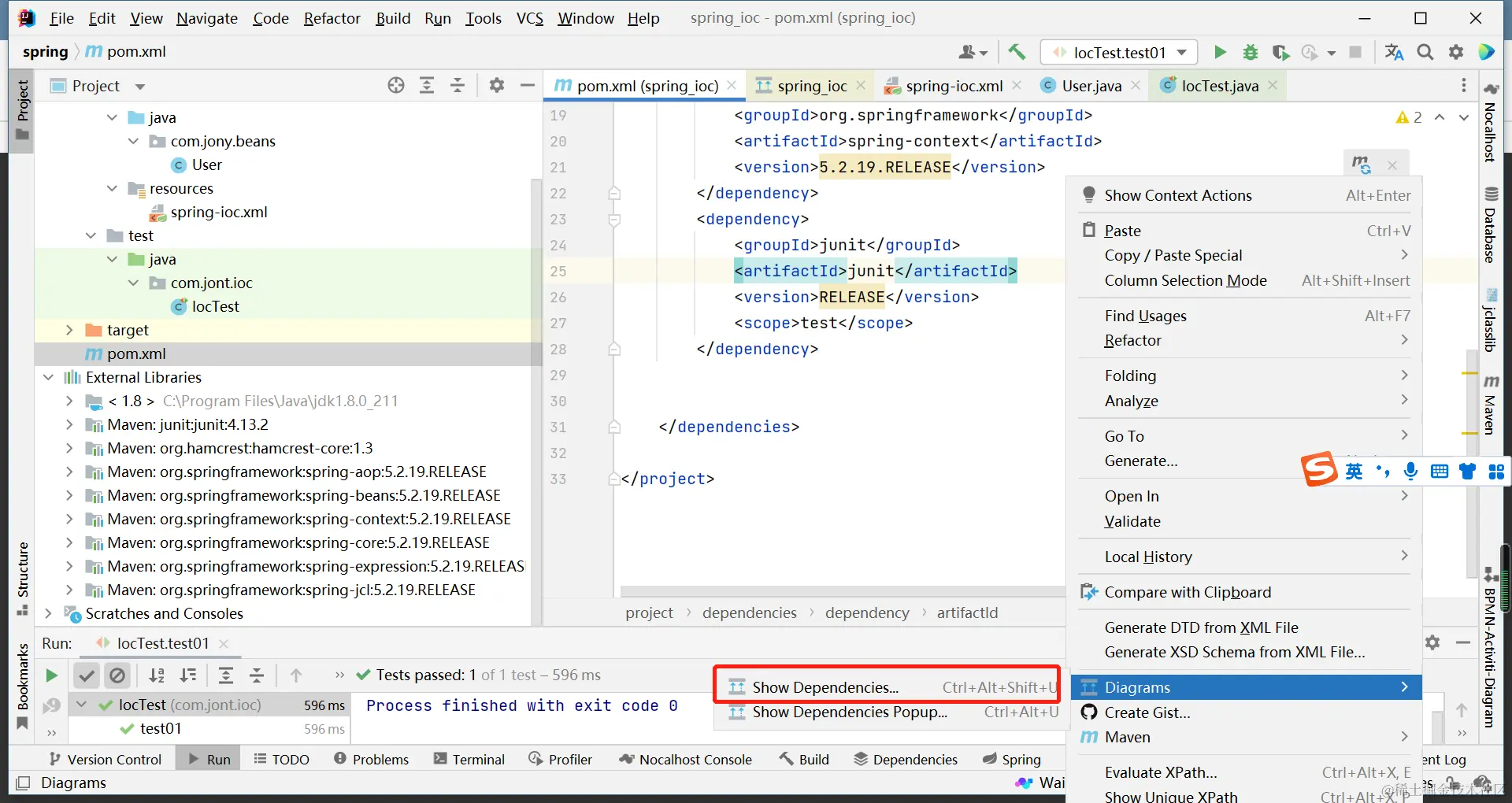Select test01 result in Run panel
The height and width of the screenshot is (803, 1512).
[161, 729]
